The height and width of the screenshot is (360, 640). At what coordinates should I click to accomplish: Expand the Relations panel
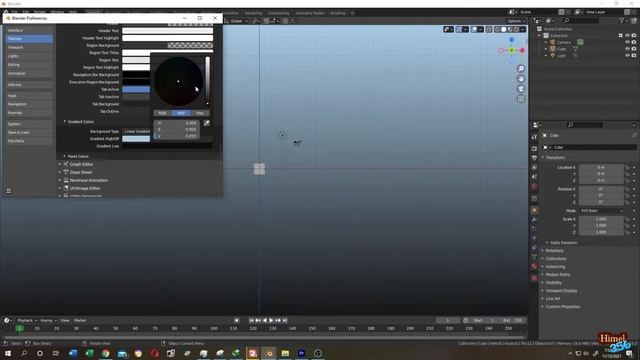pos(553,251)
